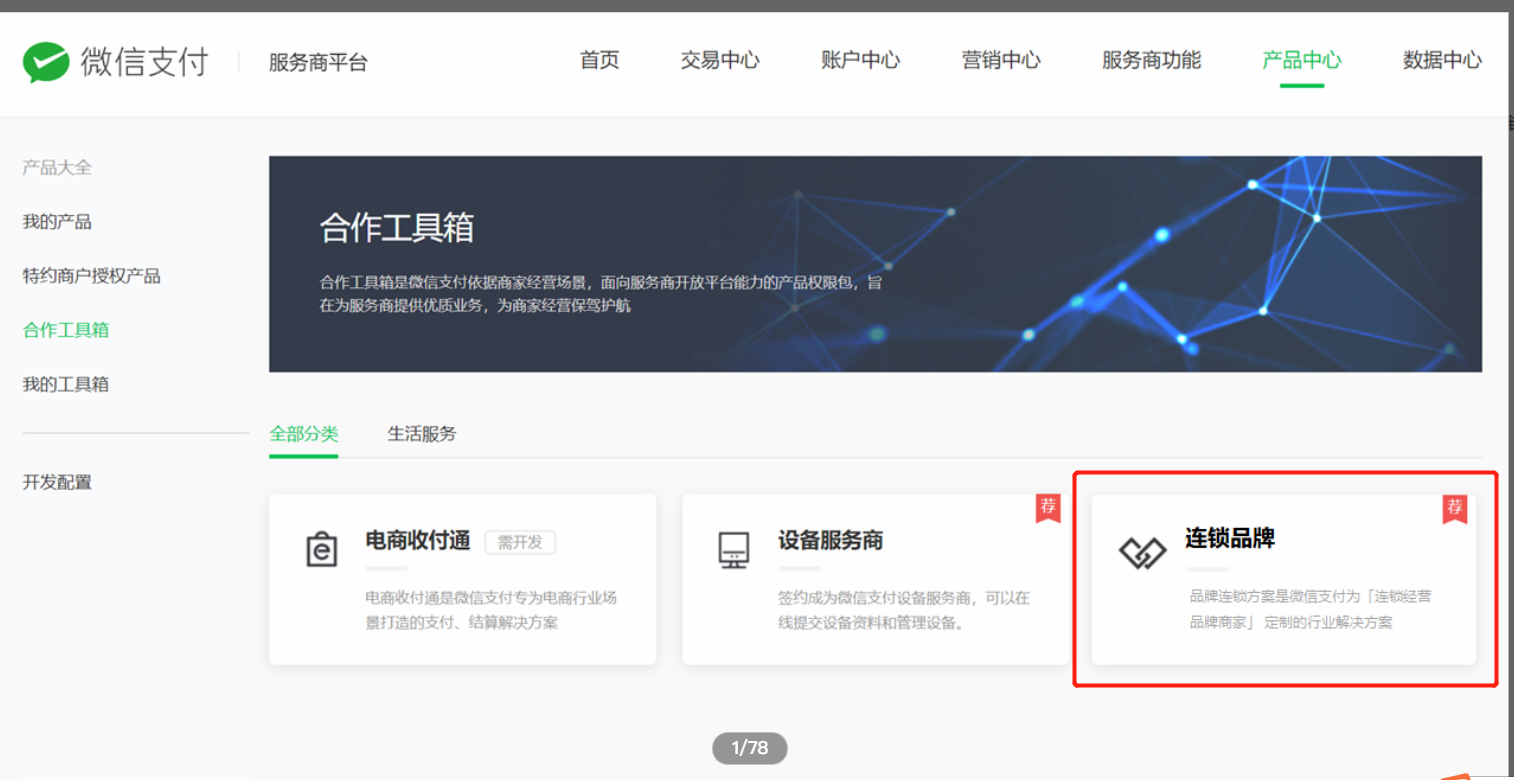Click the 设备服务商 description text
Screen dimensions: 1514x780
(x=904, y=610)
